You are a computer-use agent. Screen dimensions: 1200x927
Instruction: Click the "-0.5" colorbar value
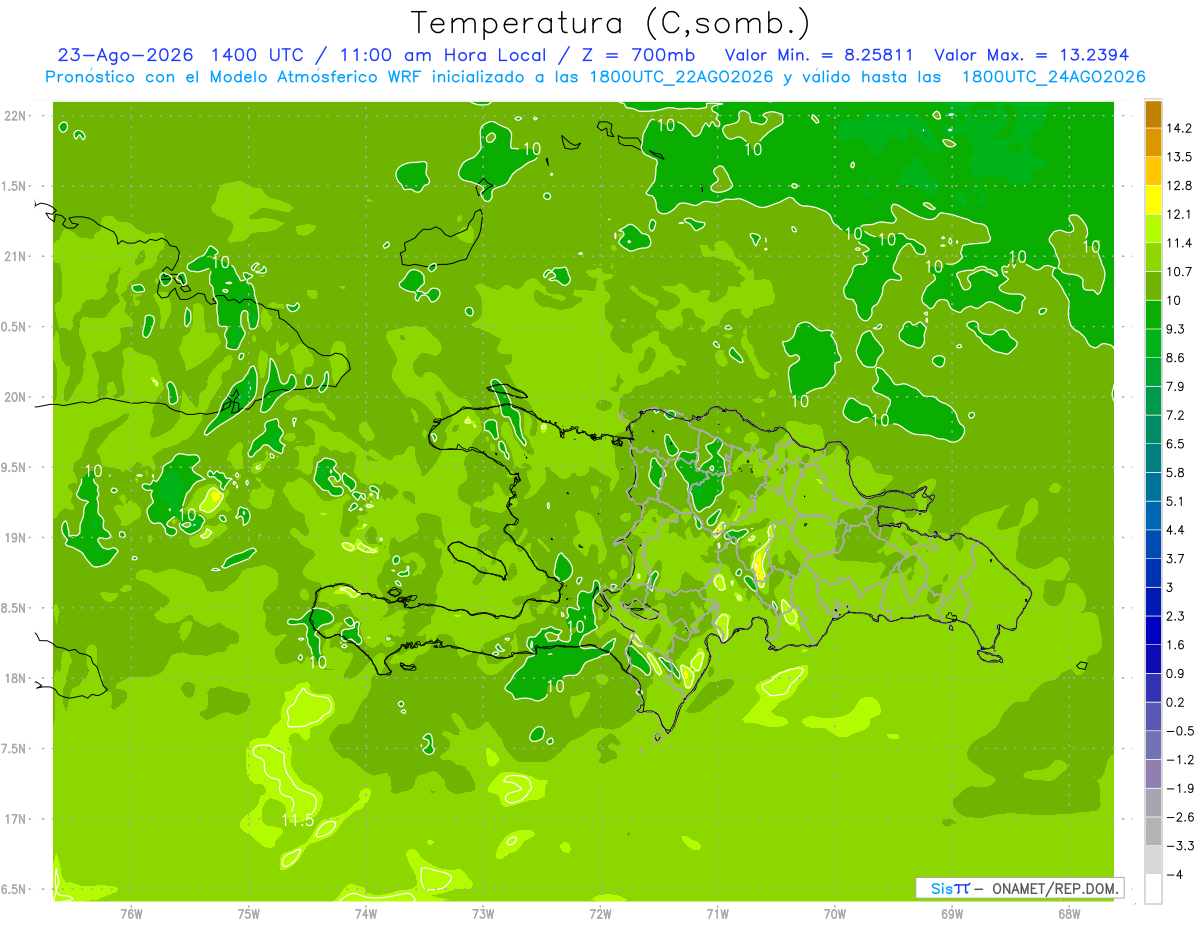tap(1180, 731)
